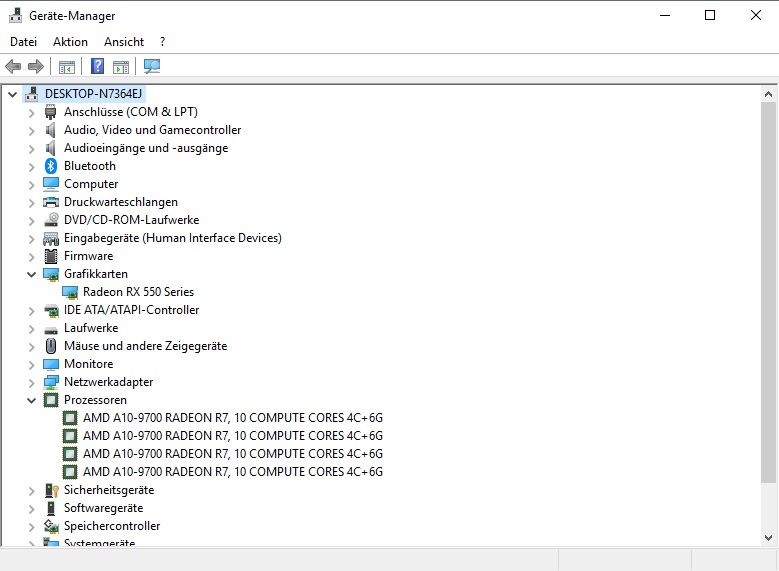Viewport: 779px width, 571px height.
Task: Click the display adapter icon beside Grafikkarten
Action: click(x=51, y=274)
